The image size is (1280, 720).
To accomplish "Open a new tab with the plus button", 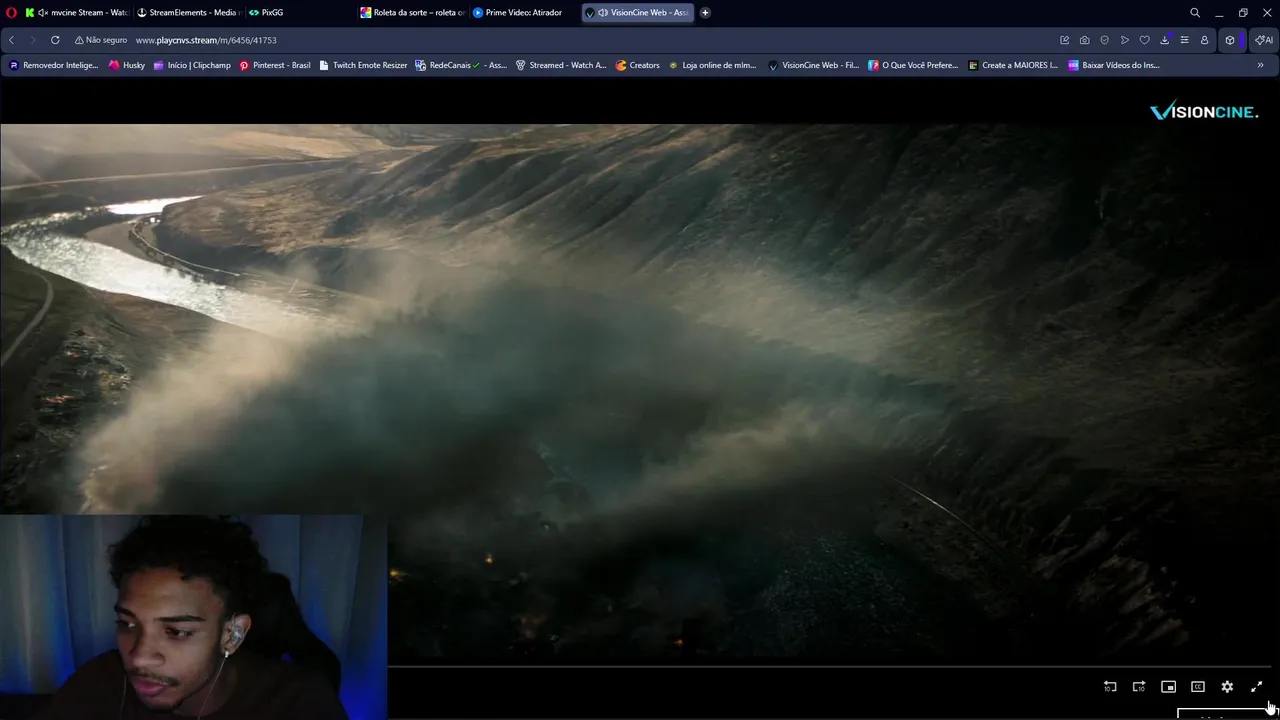I will [705, 12].
